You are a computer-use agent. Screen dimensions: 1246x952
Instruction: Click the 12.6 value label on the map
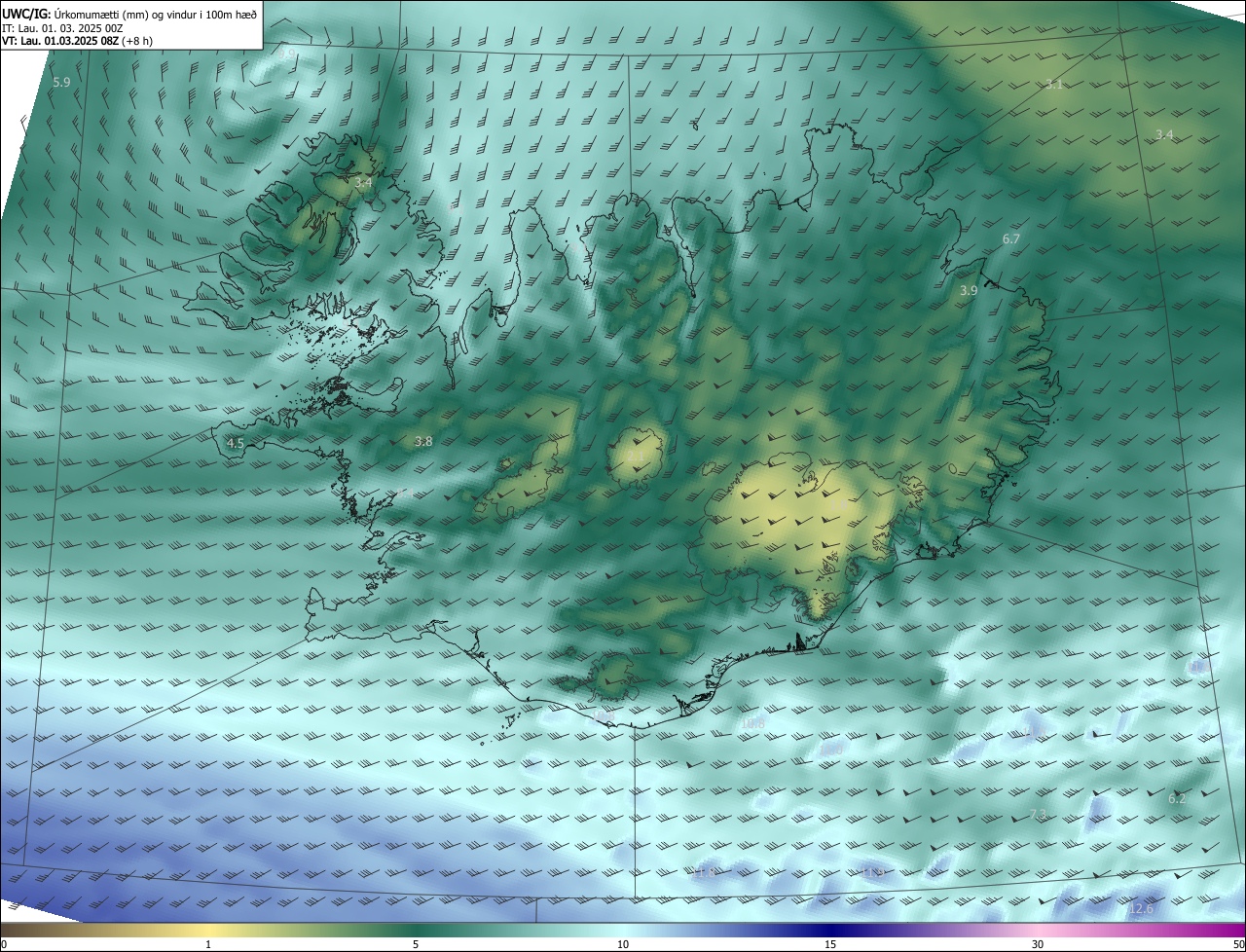point(1141,910)
